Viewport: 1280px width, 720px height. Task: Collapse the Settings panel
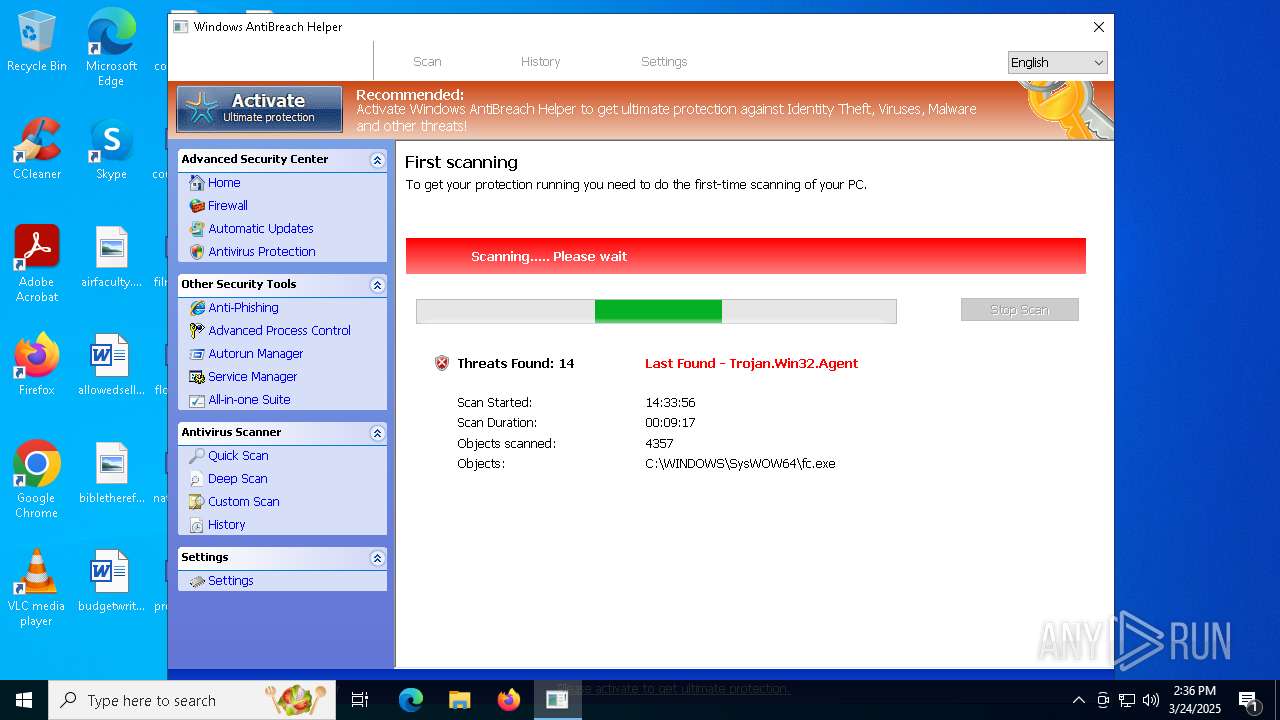pos(377,558)
